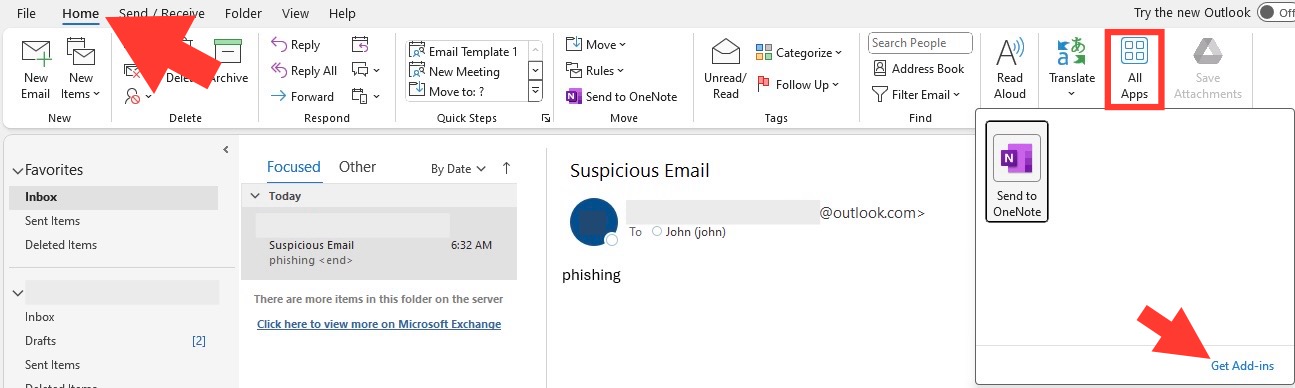The image size is (1295, 388).
Task: Open the Categorize dropdown
Action: (799, 53)
